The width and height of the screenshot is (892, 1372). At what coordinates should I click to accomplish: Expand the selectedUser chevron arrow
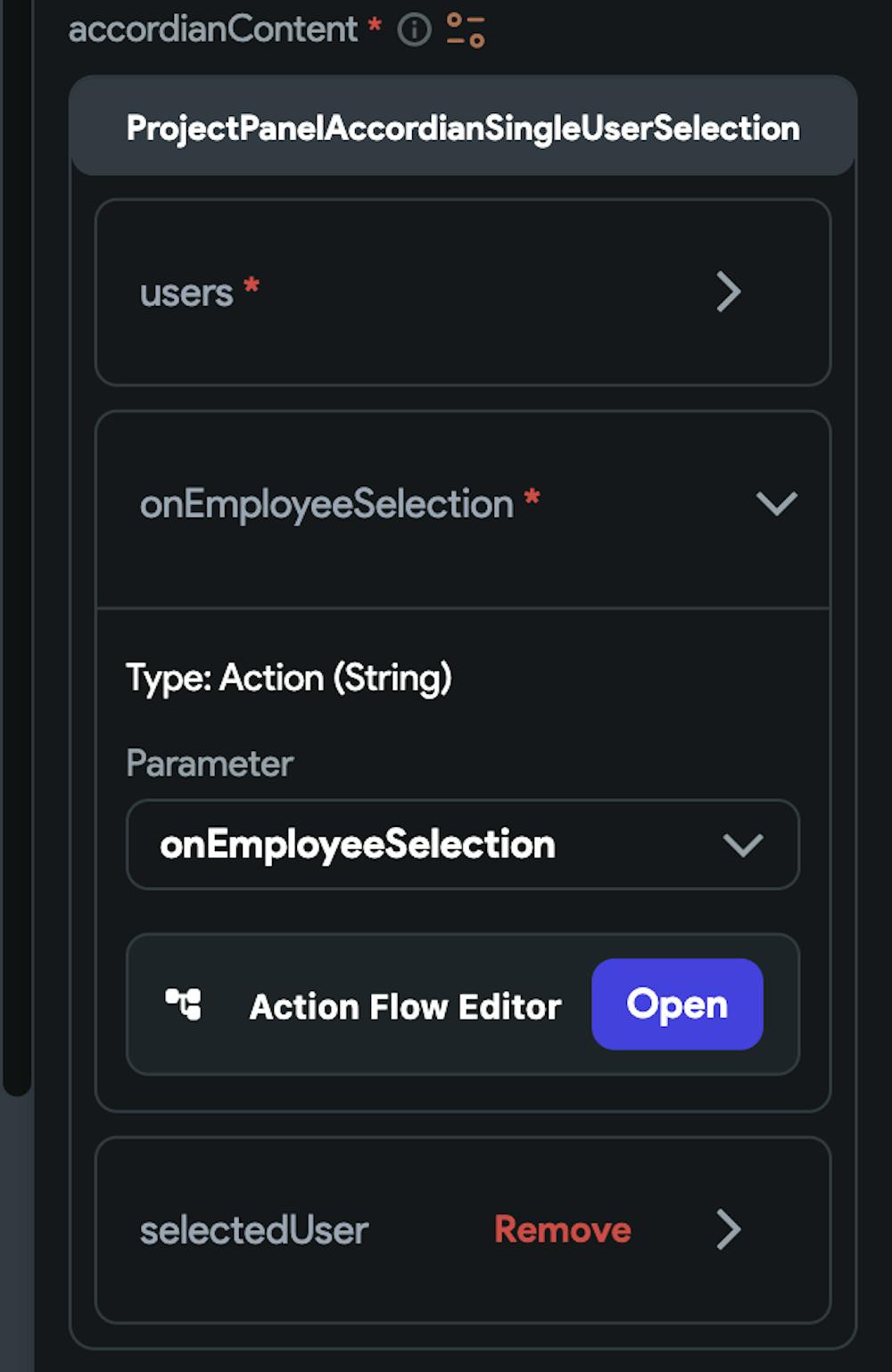729,1229
